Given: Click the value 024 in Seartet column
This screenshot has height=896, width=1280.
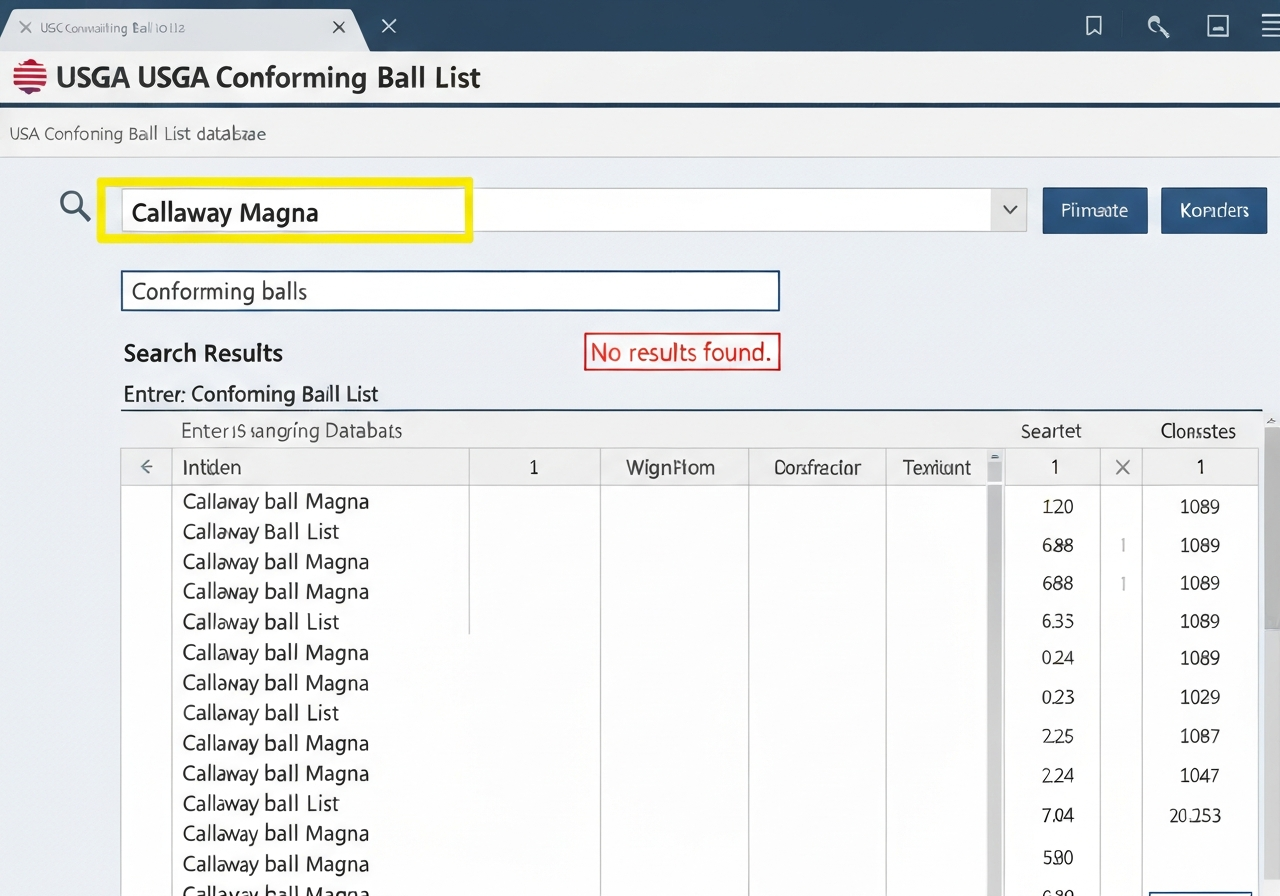Looking at the screenshot, I should [1057, 658].
